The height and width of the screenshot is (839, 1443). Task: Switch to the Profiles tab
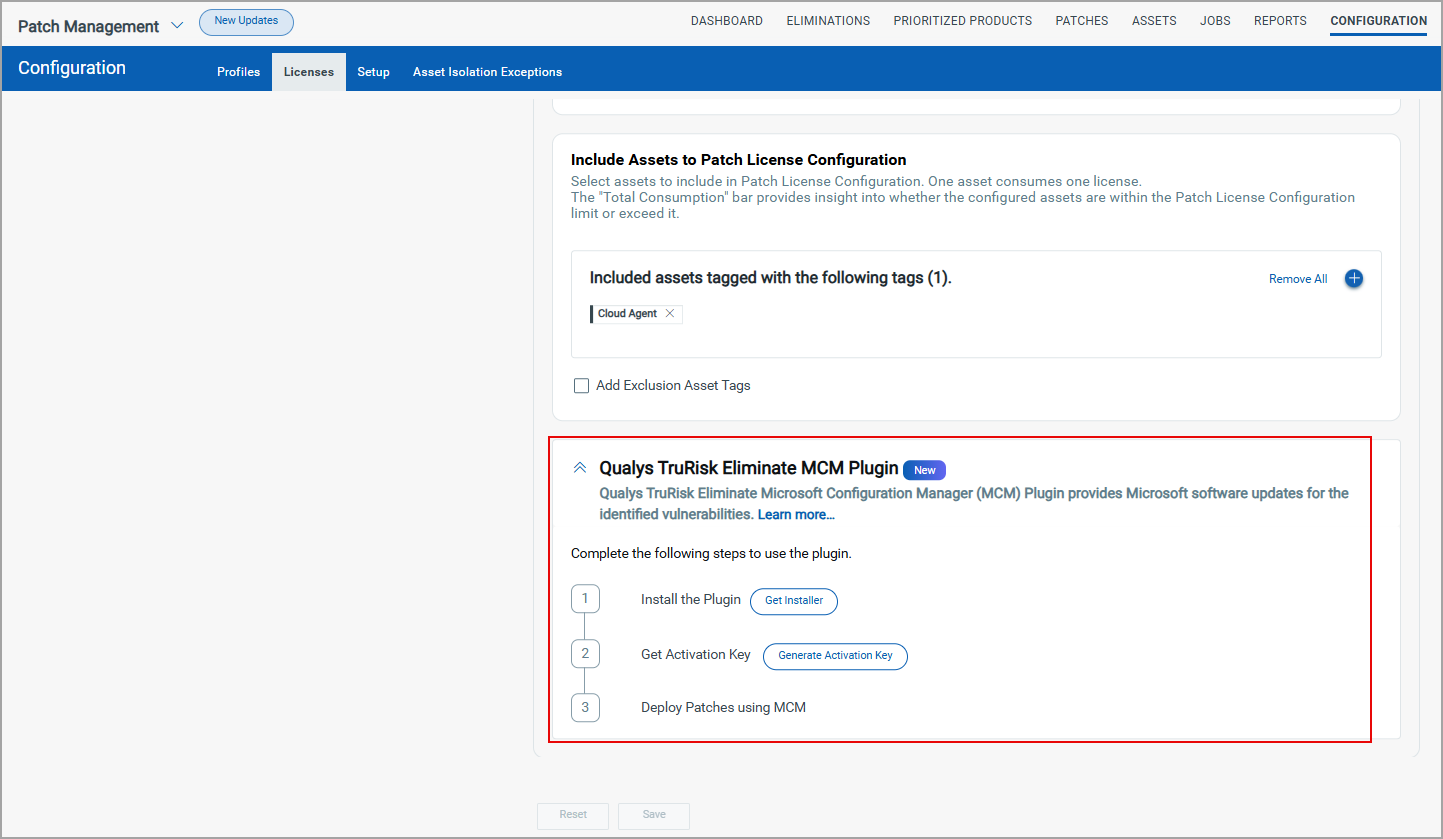[238, 72]
